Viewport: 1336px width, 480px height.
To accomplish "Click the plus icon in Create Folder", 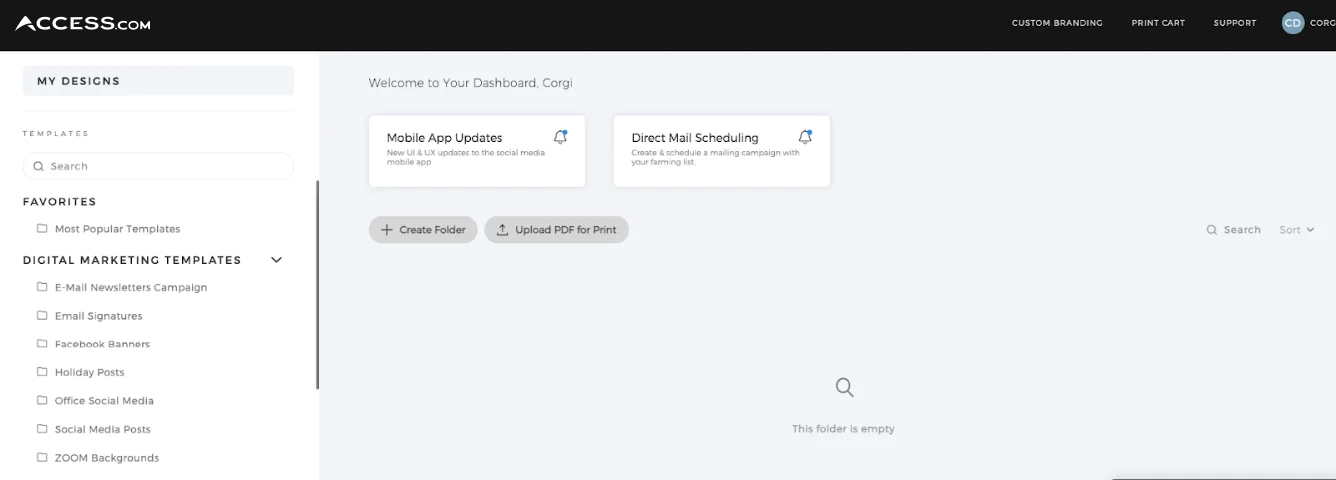I will coord(387,230).
